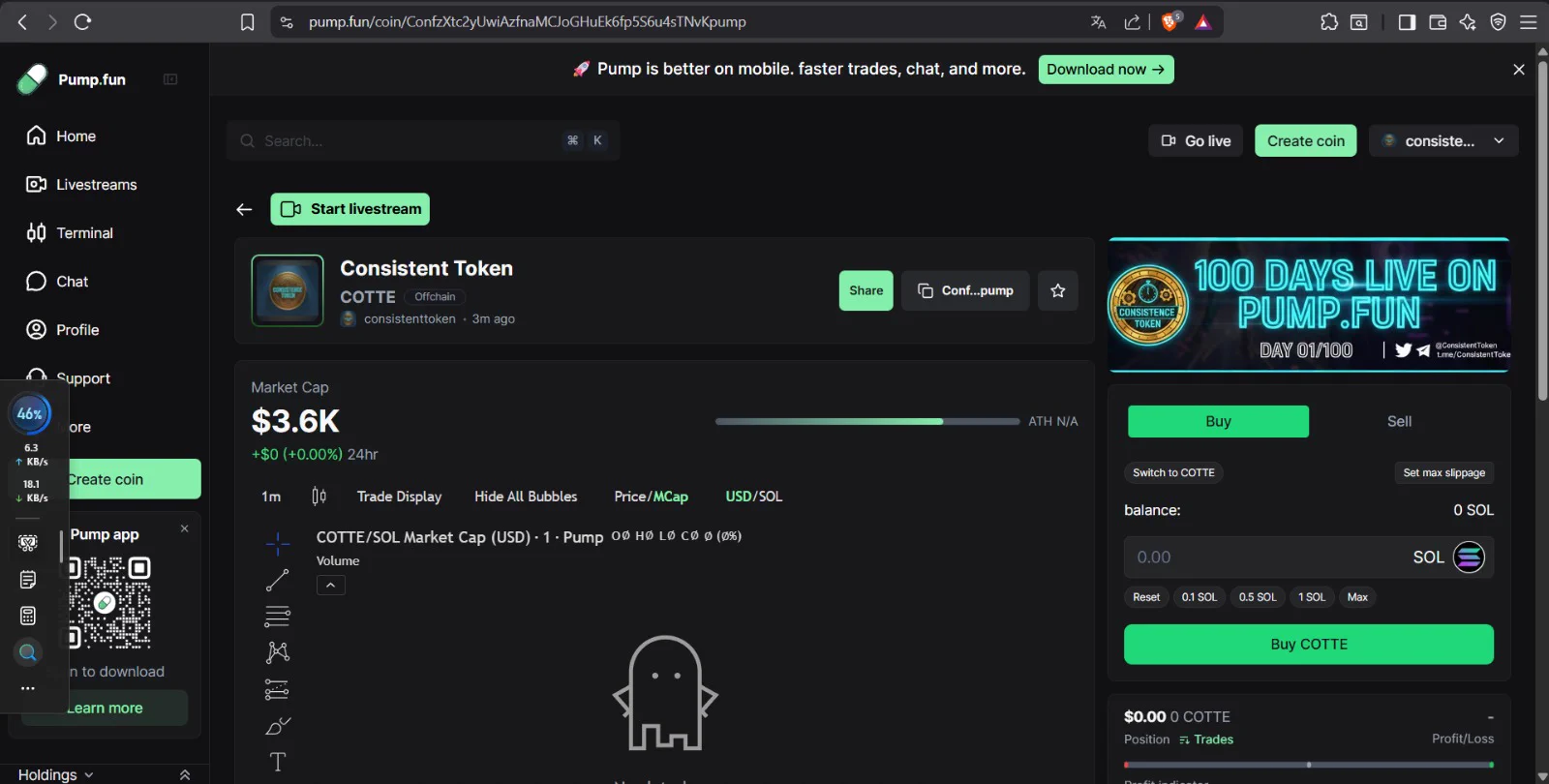Open Brave VPN shield icon
This screenshot has width=1549, height=784.
tap(1498, 21)
